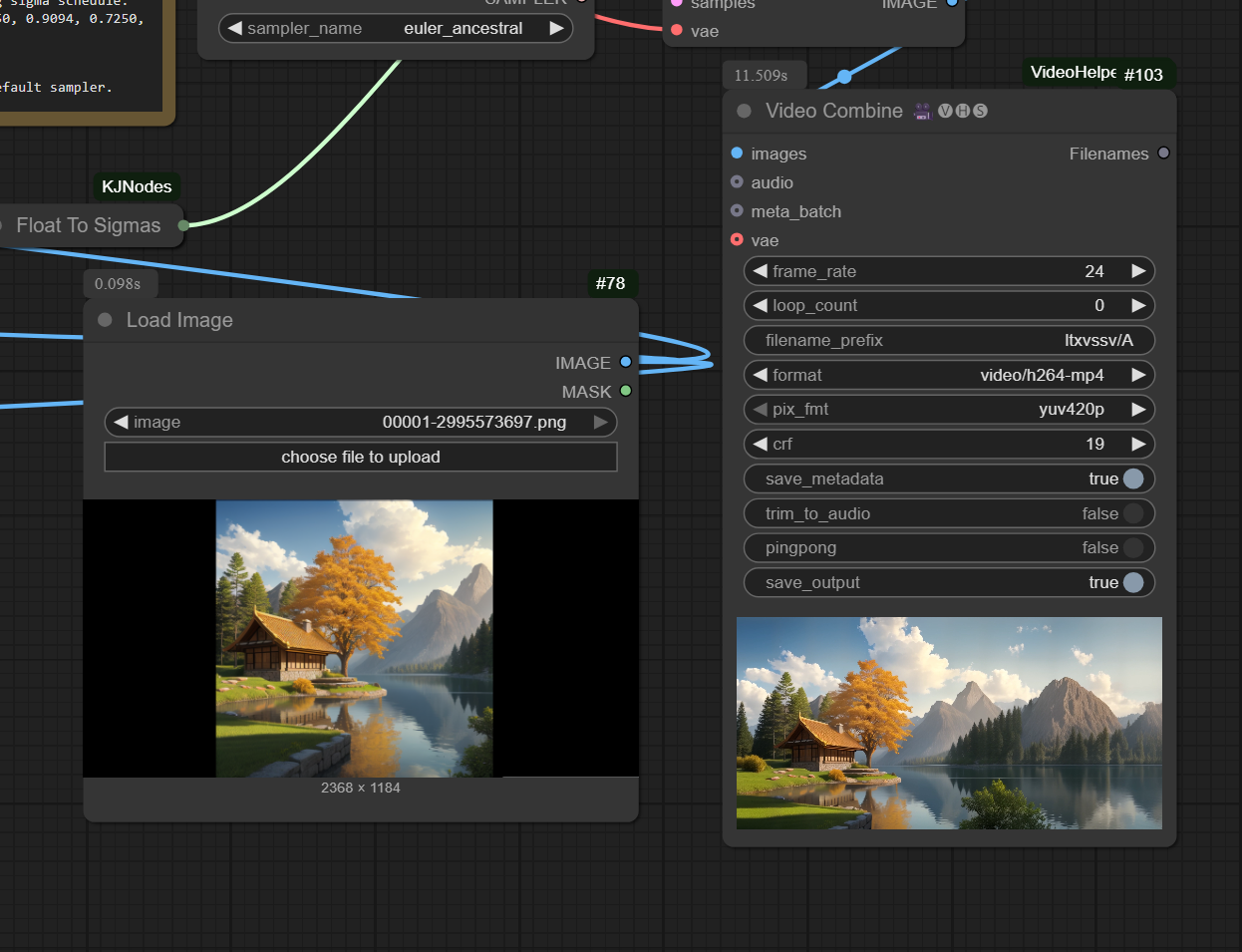The image size is (1242, 952).
Task: Select next image file with right arrow
Action: point(600,422)
